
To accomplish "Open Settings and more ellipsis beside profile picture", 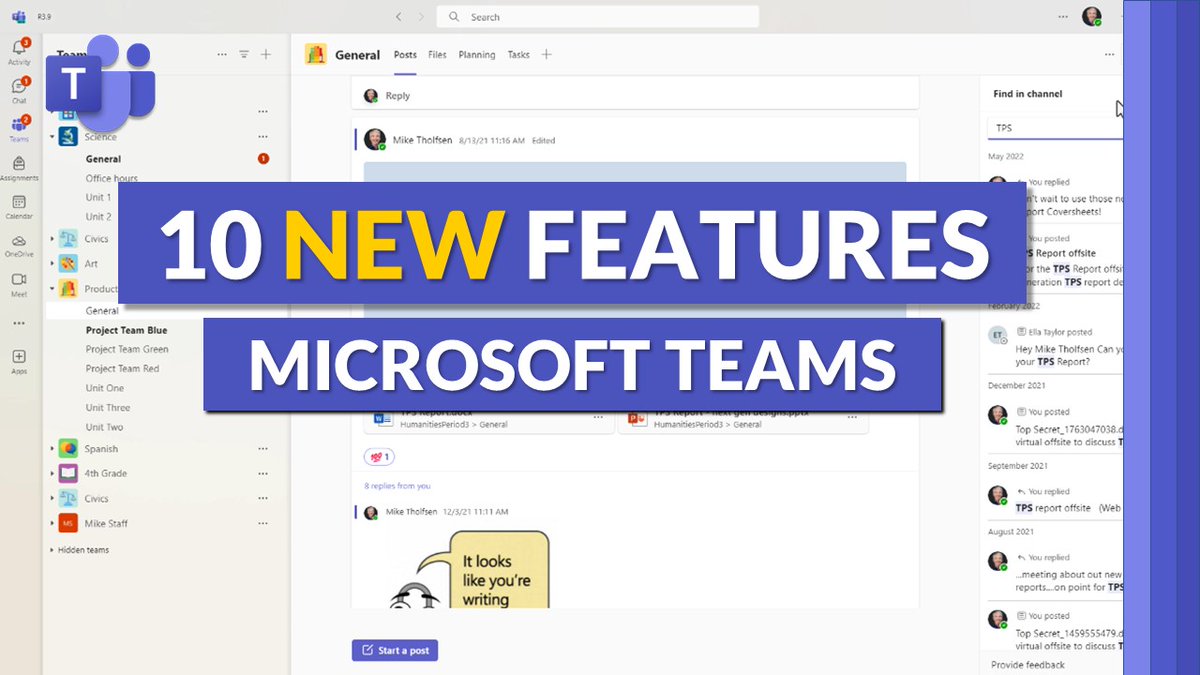I will pos(1062,17).
